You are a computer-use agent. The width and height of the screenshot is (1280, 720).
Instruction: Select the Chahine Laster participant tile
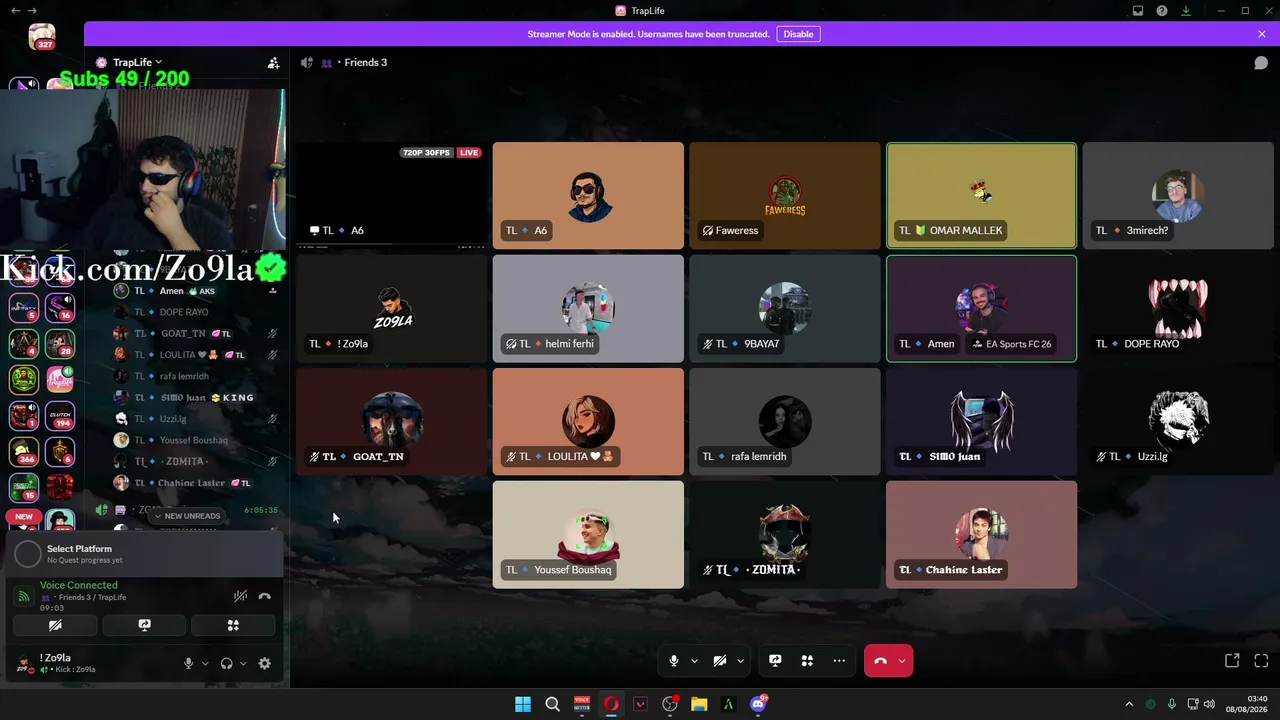pyautogui.click(x=982, y=534)
